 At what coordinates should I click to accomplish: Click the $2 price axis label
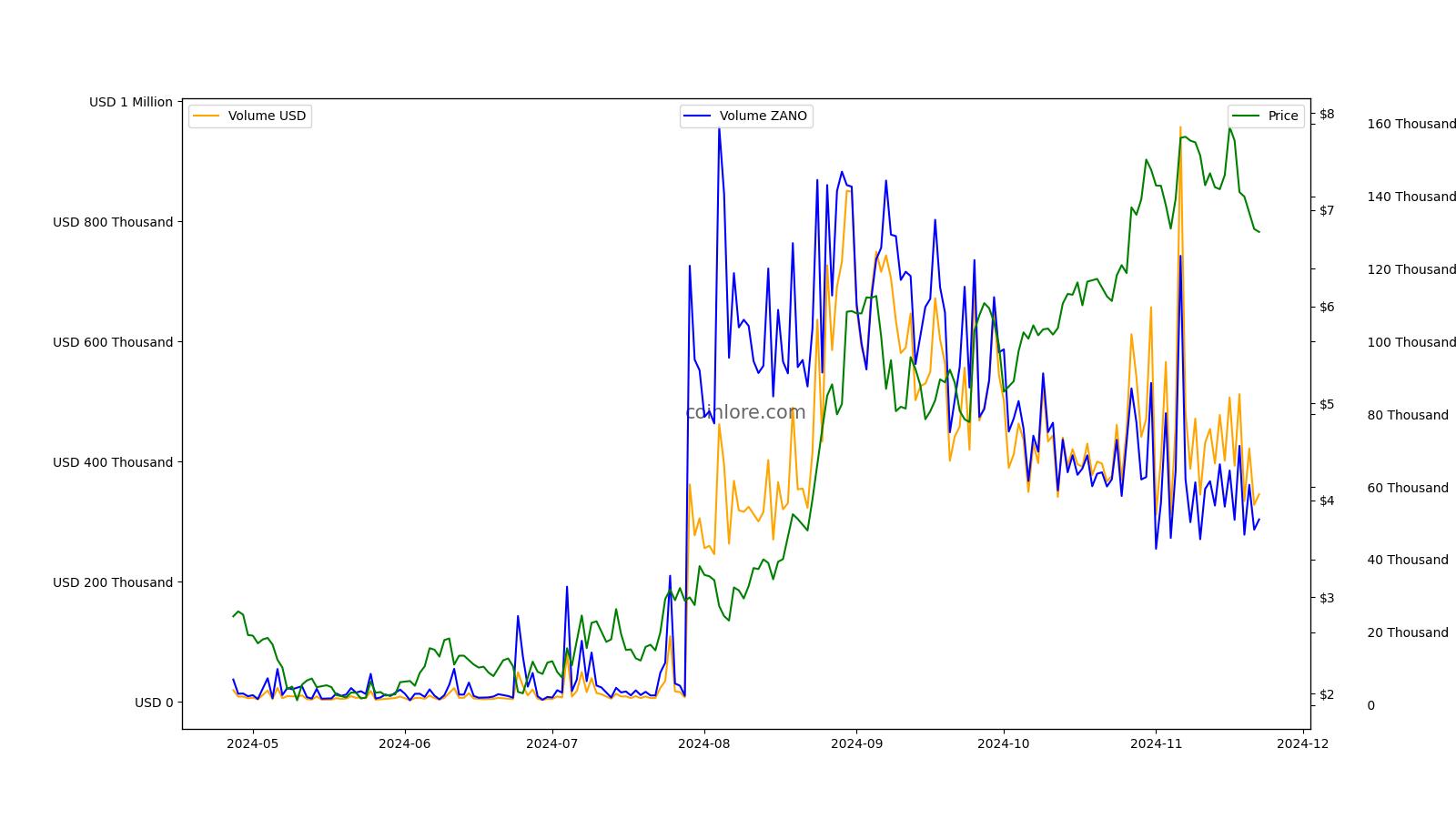1327,694
